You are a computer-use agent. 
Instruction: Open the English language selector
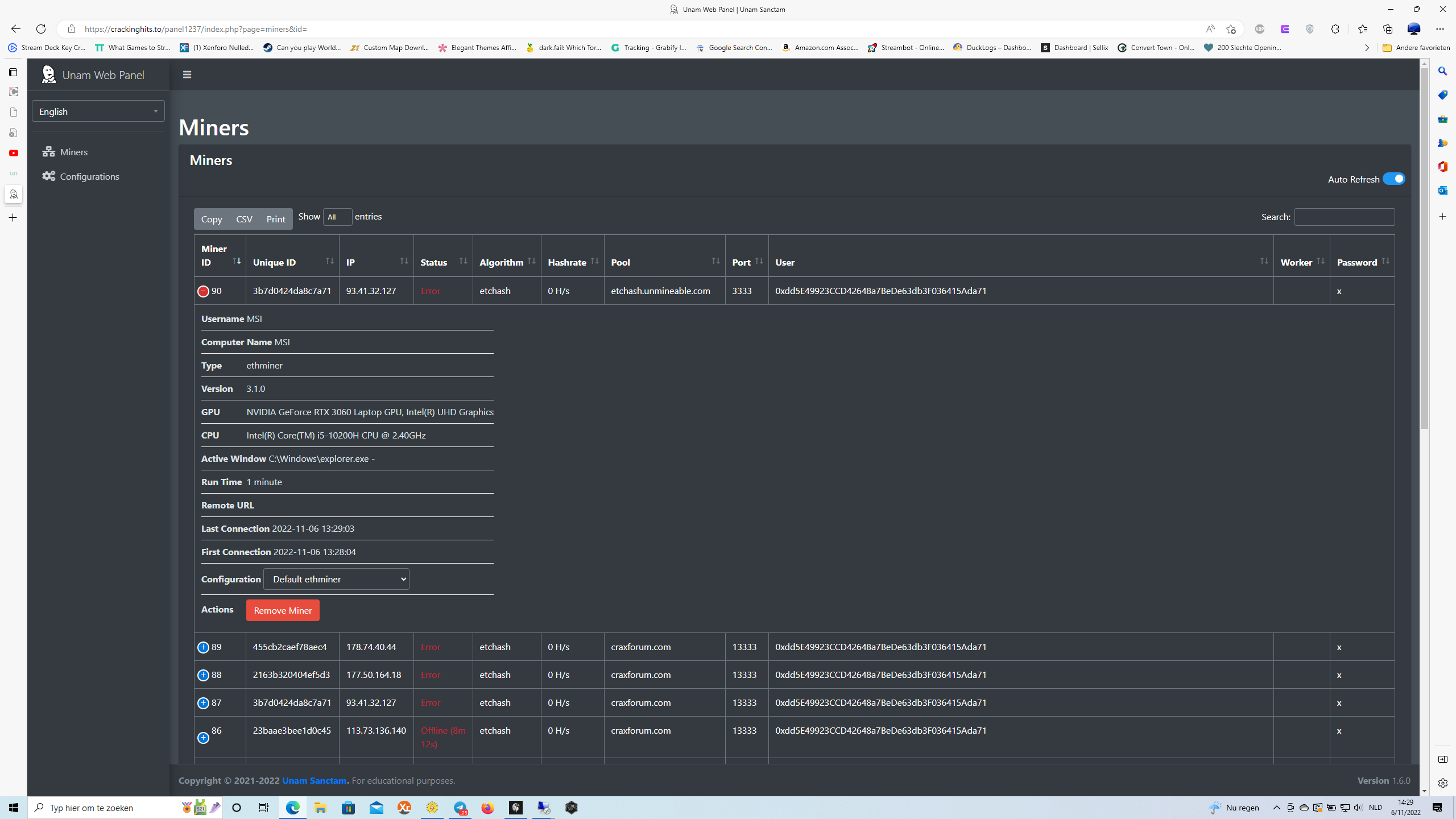97,111
